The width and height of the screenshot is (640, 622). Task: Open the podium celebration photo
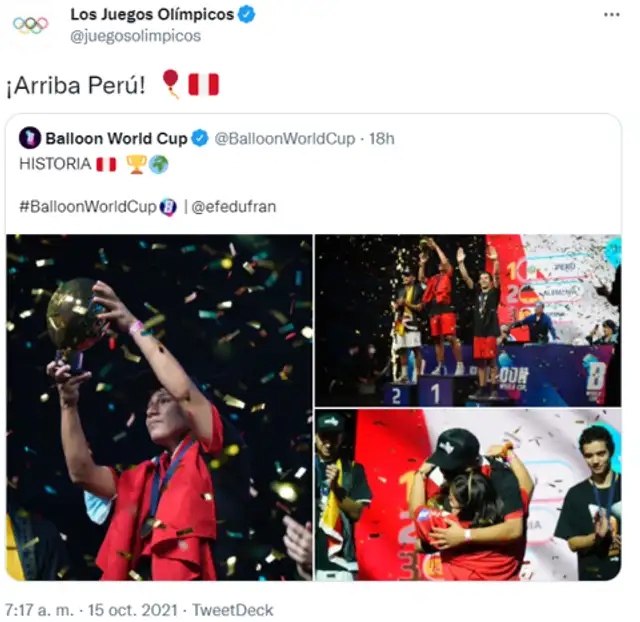[468, 320]
